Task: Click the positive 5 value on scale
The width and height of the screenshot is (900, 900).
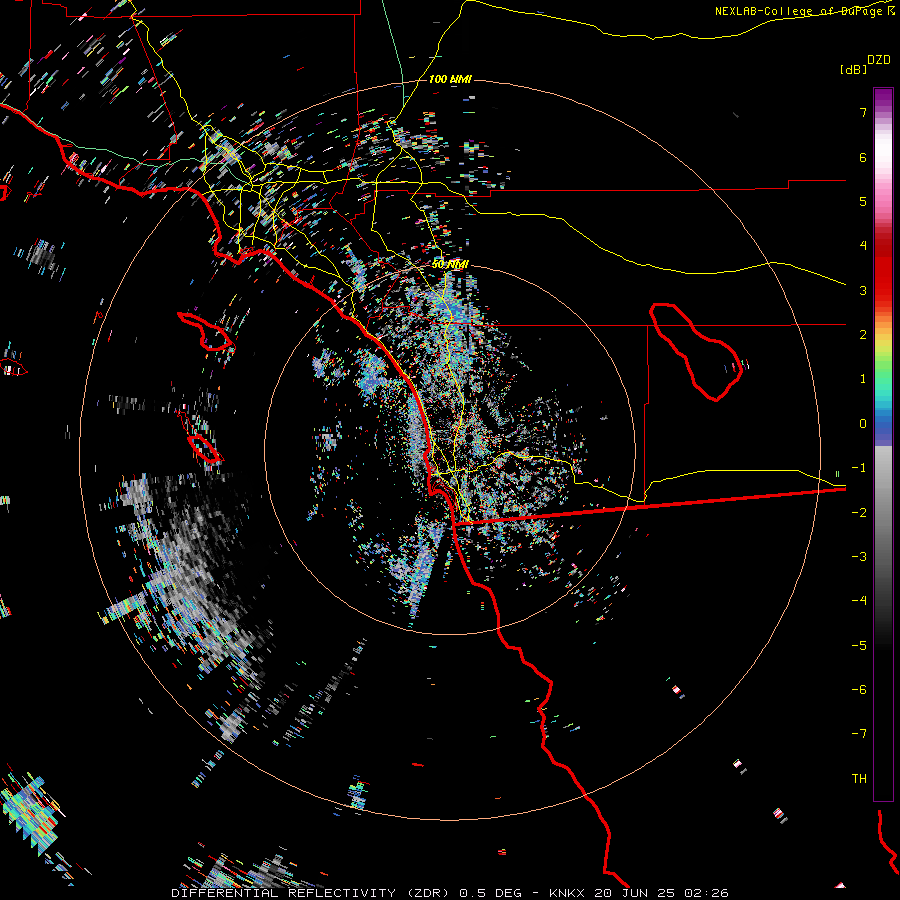Action: click(x=863, y=201)
